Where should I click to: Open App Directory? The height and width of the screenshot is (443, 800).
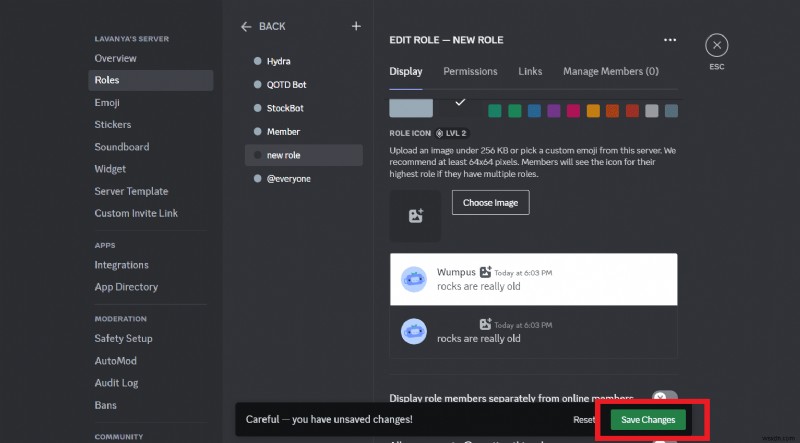[151, 287]
